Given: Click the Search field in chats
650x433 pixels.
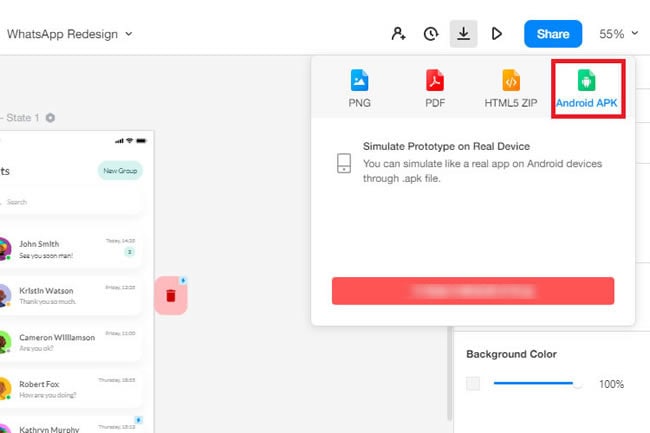Looking at the screenshot, I should click(x=71, y=202).
